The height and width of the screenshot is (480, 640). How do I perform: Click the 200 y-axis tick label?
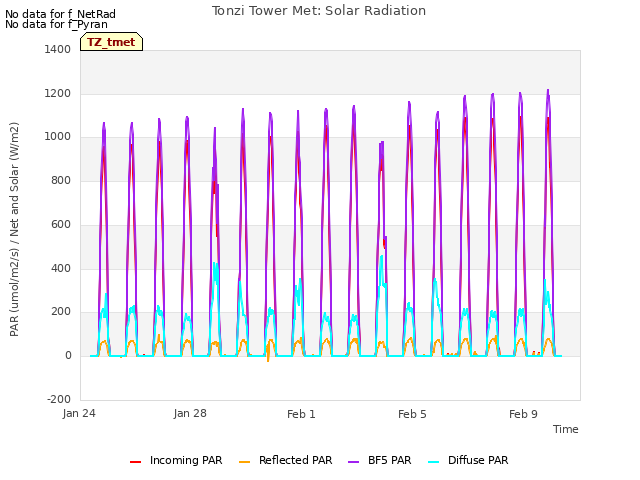tap(61, 311)
